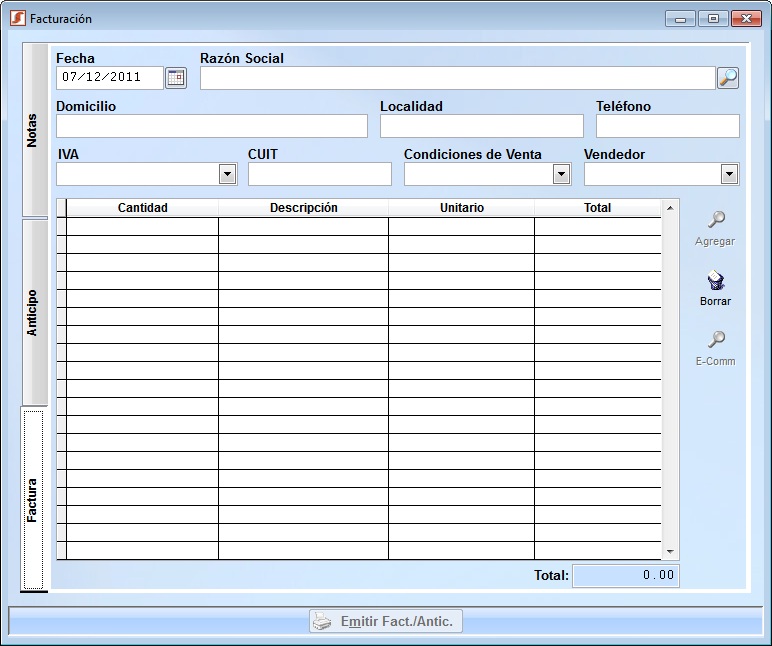Click the Agregar magnifier icon
This screenshot has height=646, width=772.
click(x=715, y=221)
